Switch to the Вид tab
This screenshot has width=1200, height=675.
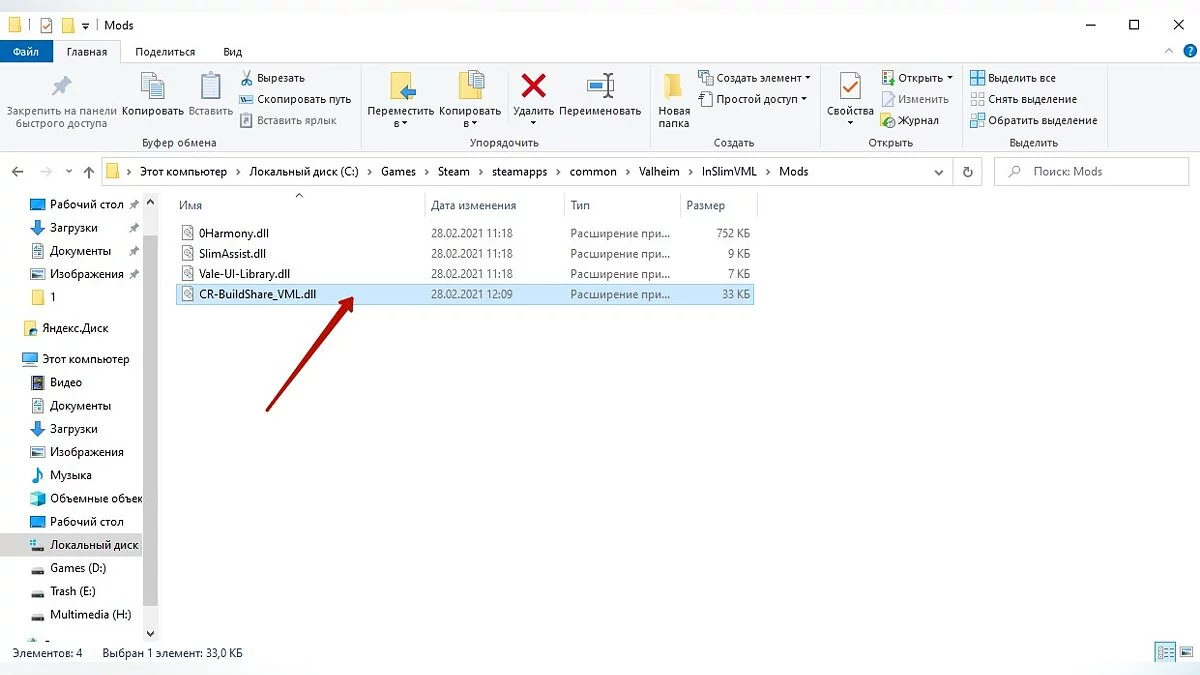[x=232, y=52]
